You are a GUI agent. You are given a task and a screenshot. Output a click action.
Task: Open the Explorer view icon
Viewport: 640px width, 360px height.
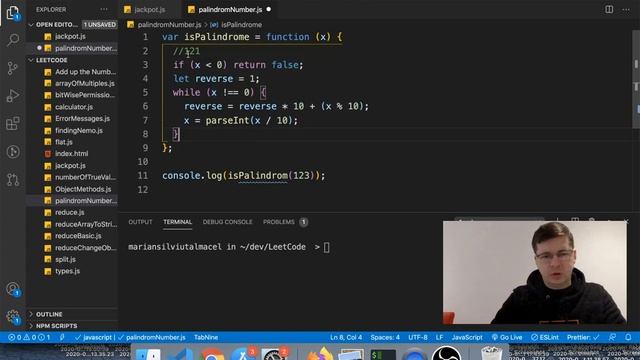coord(13,12)
